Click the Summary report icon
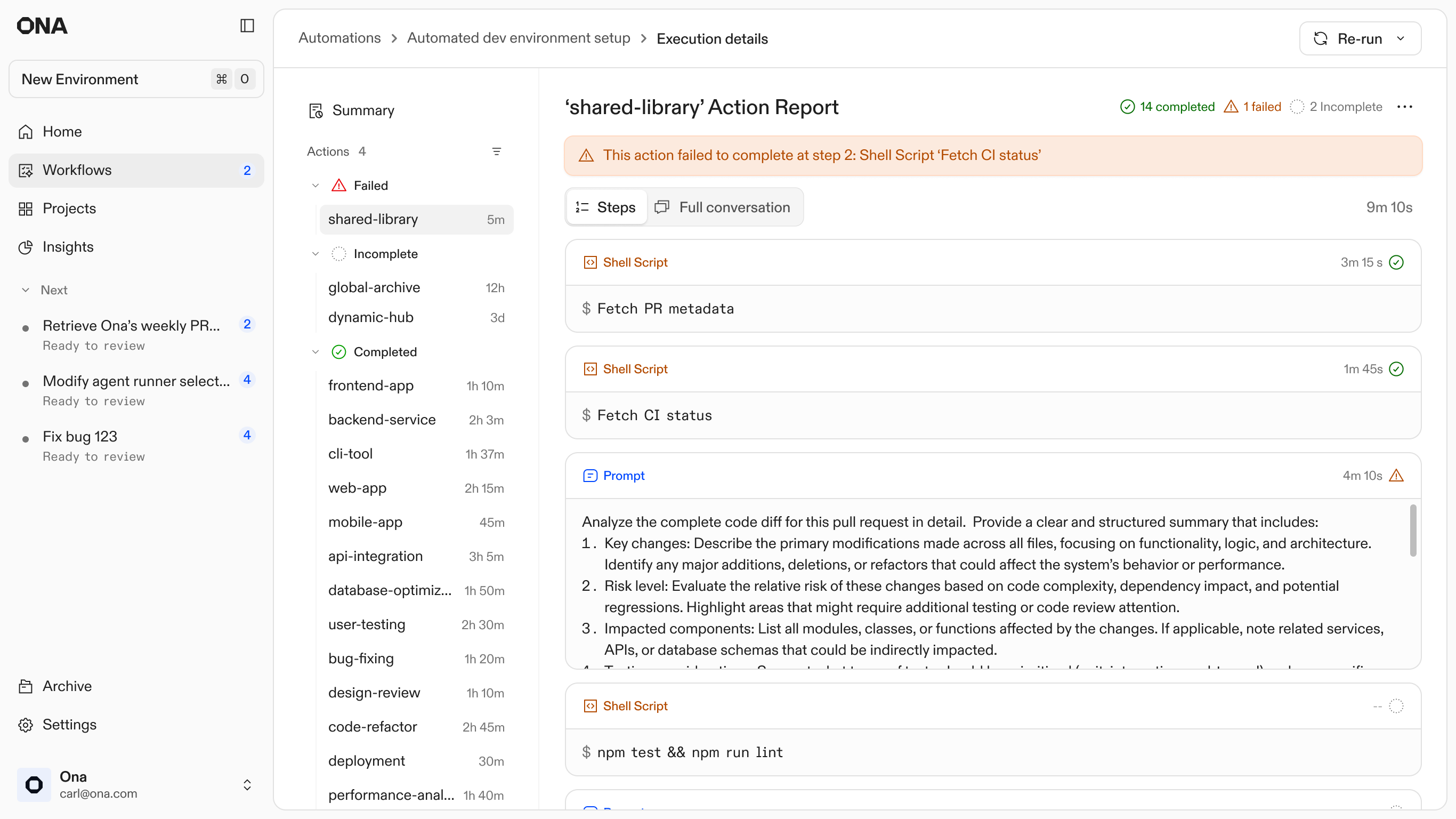The height and width of the screenshot is (819, 1456). click(316, 110)
